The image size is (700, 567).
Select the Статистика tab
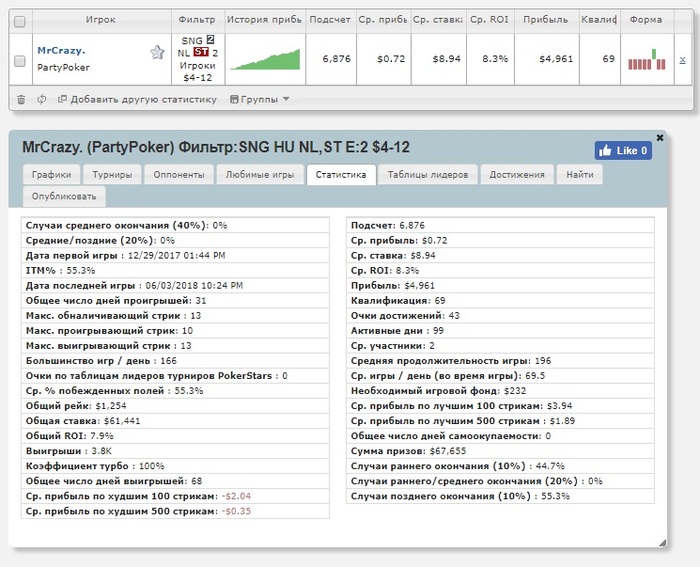click(341, 175)
